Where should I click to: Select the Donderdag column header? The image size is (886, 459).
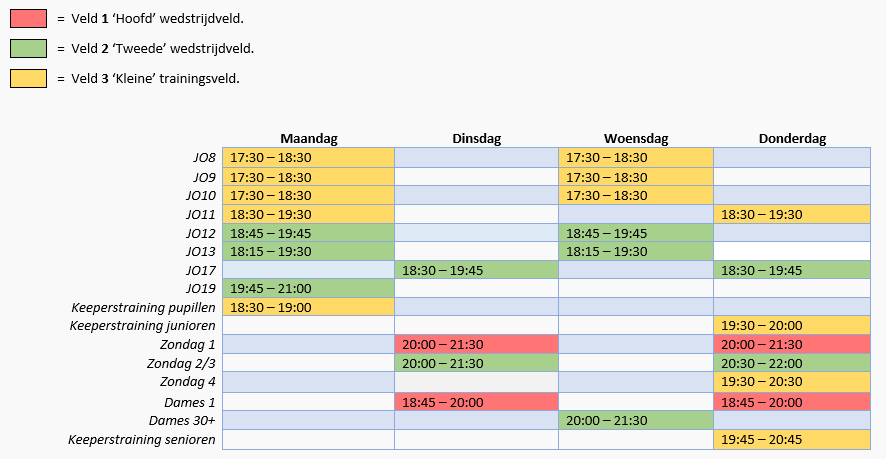coord(792,139)
